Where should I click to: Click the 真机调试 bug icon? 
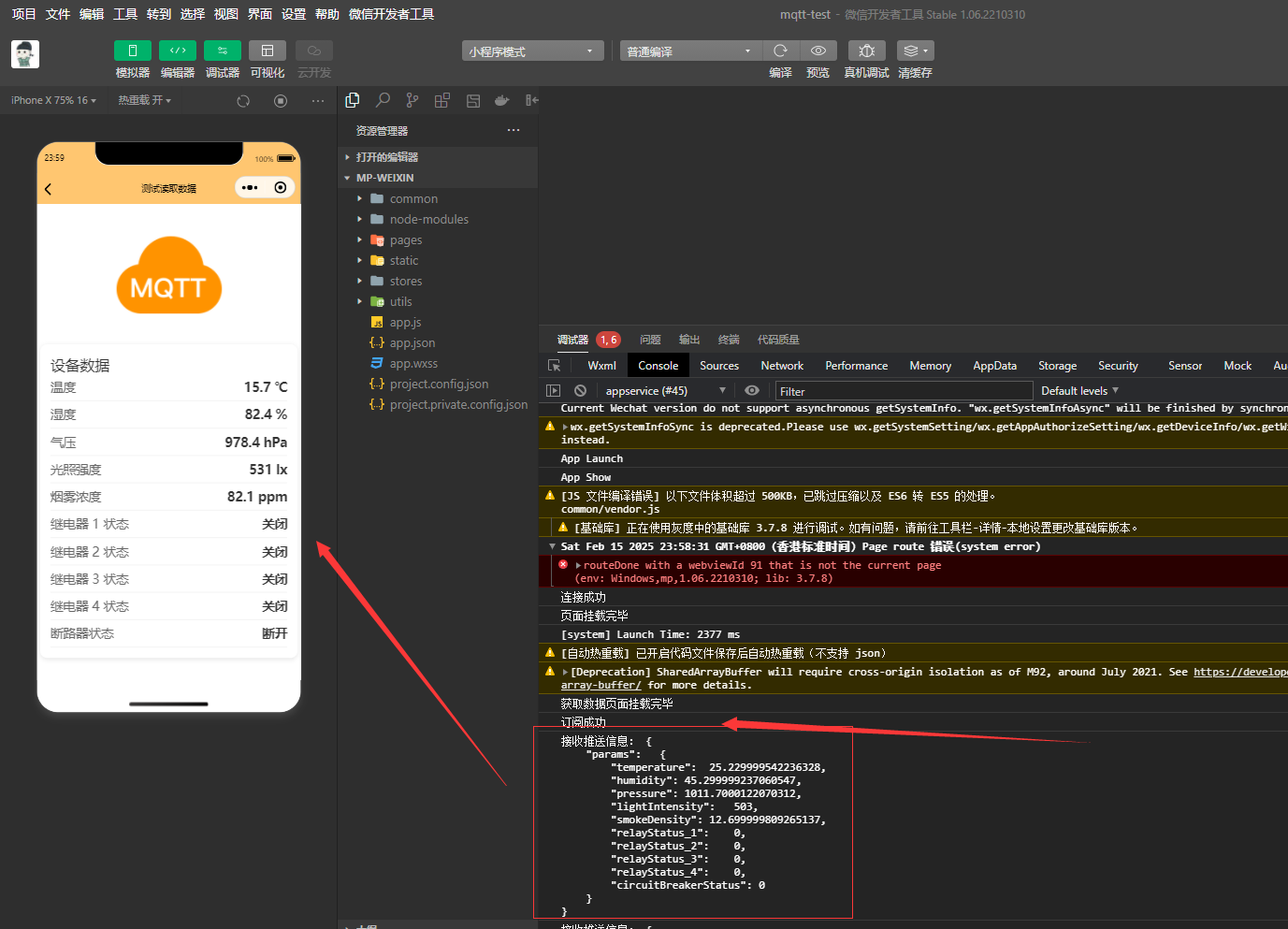(866, 51)
